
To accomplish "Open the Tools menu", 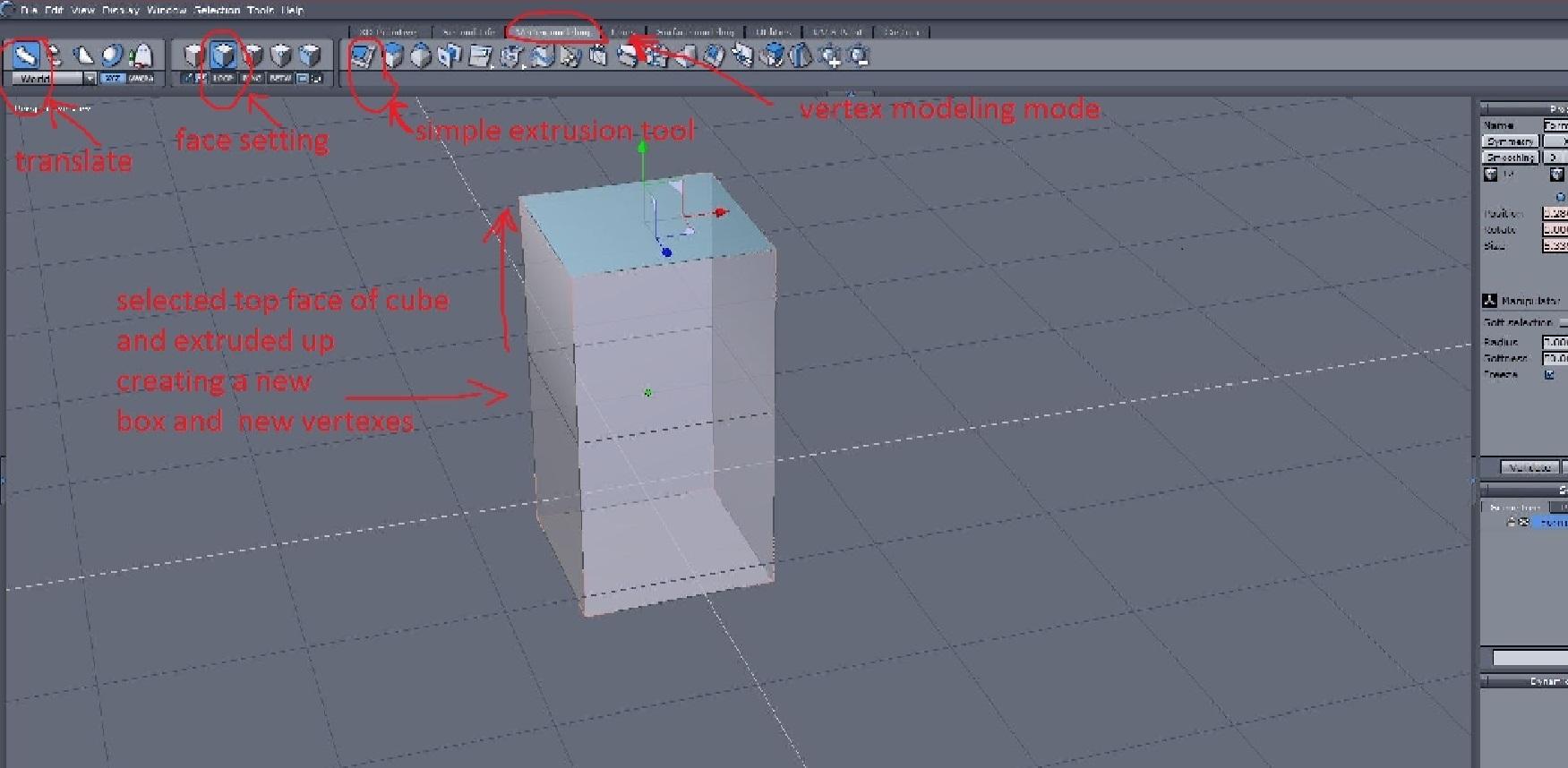I will [x=261, y=10].
